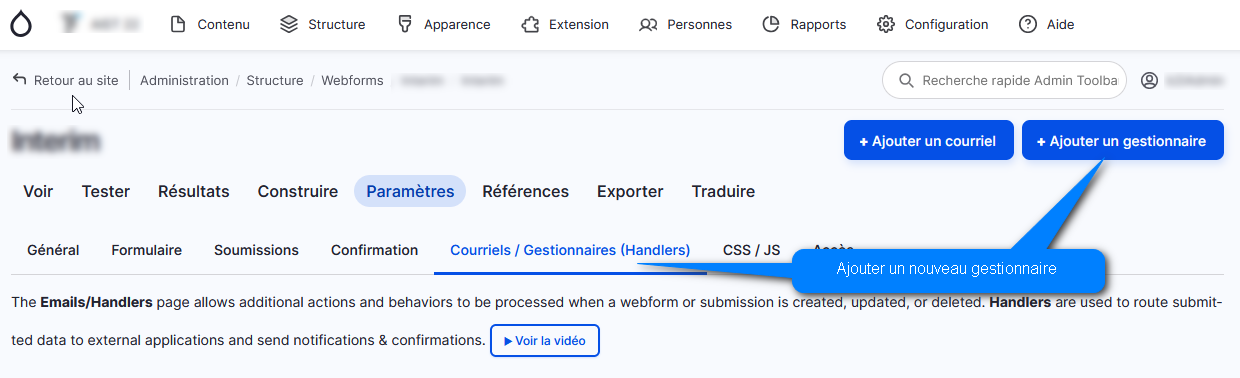Open the Résultats tab
1240x378 pixels.
194,191
